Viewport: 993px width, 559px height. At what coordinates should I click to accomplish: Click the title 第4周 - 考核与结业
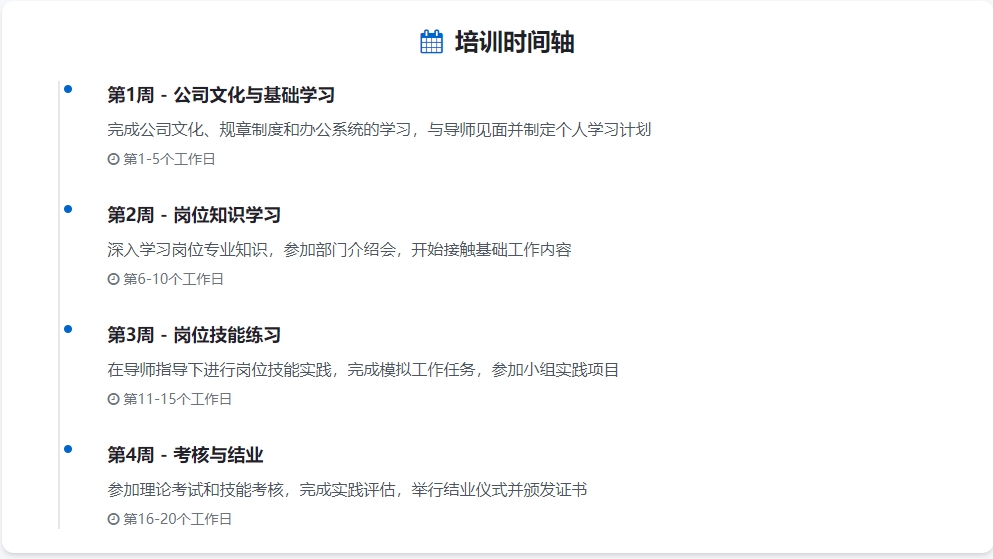coord(185,455)
